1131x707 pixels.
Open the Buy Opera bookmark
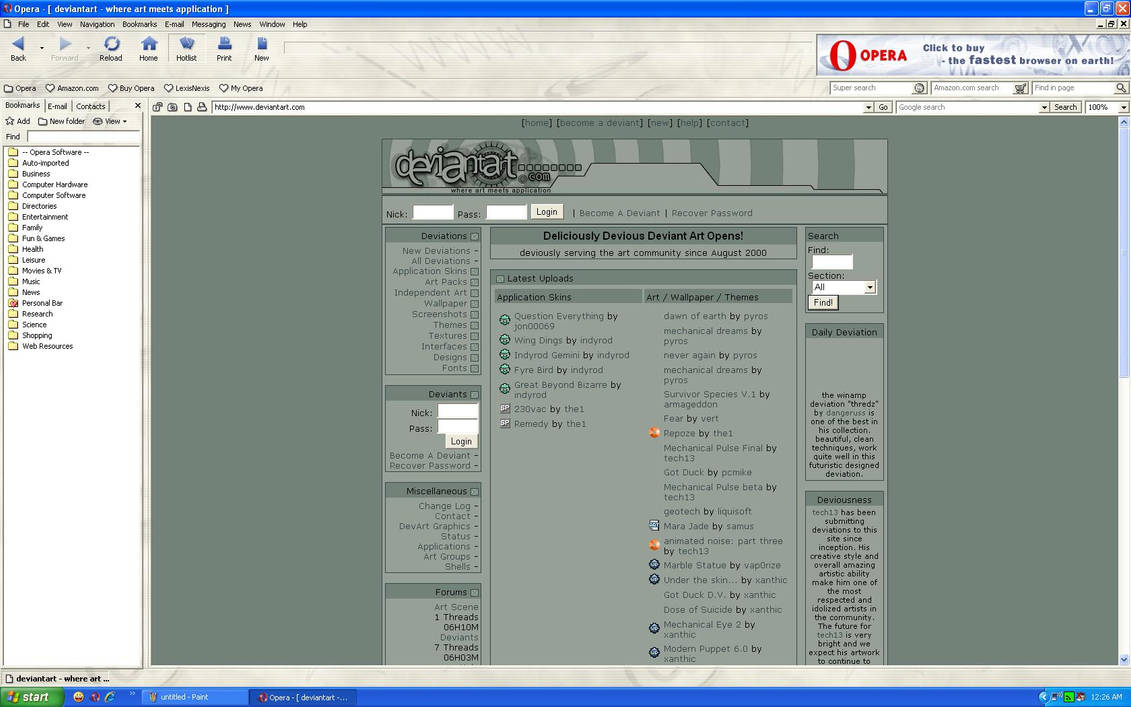pyautogui.click(x=131, y=88)
